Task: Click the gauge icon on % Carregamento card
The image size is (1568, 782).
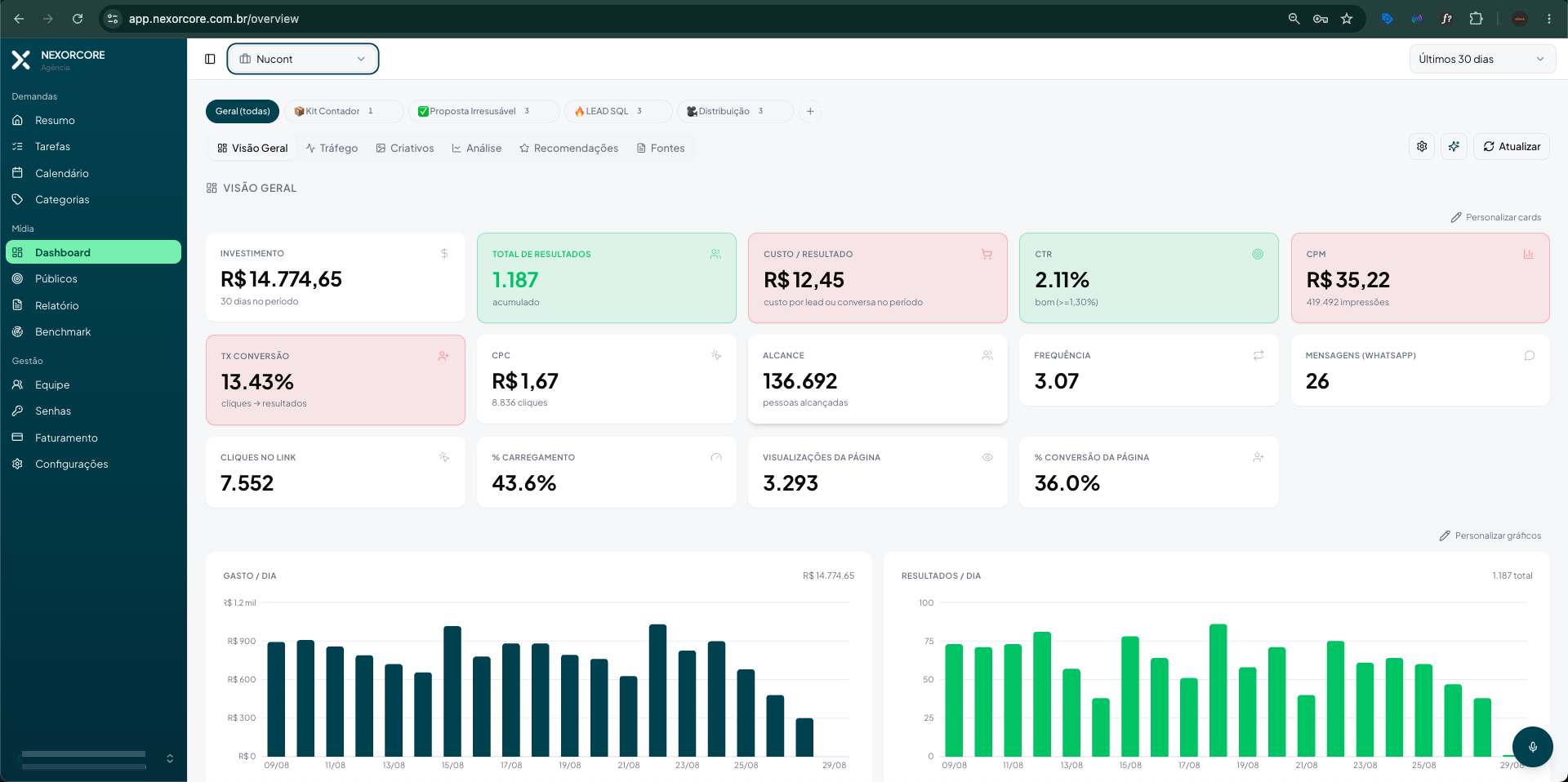Action: click(716, 457)
